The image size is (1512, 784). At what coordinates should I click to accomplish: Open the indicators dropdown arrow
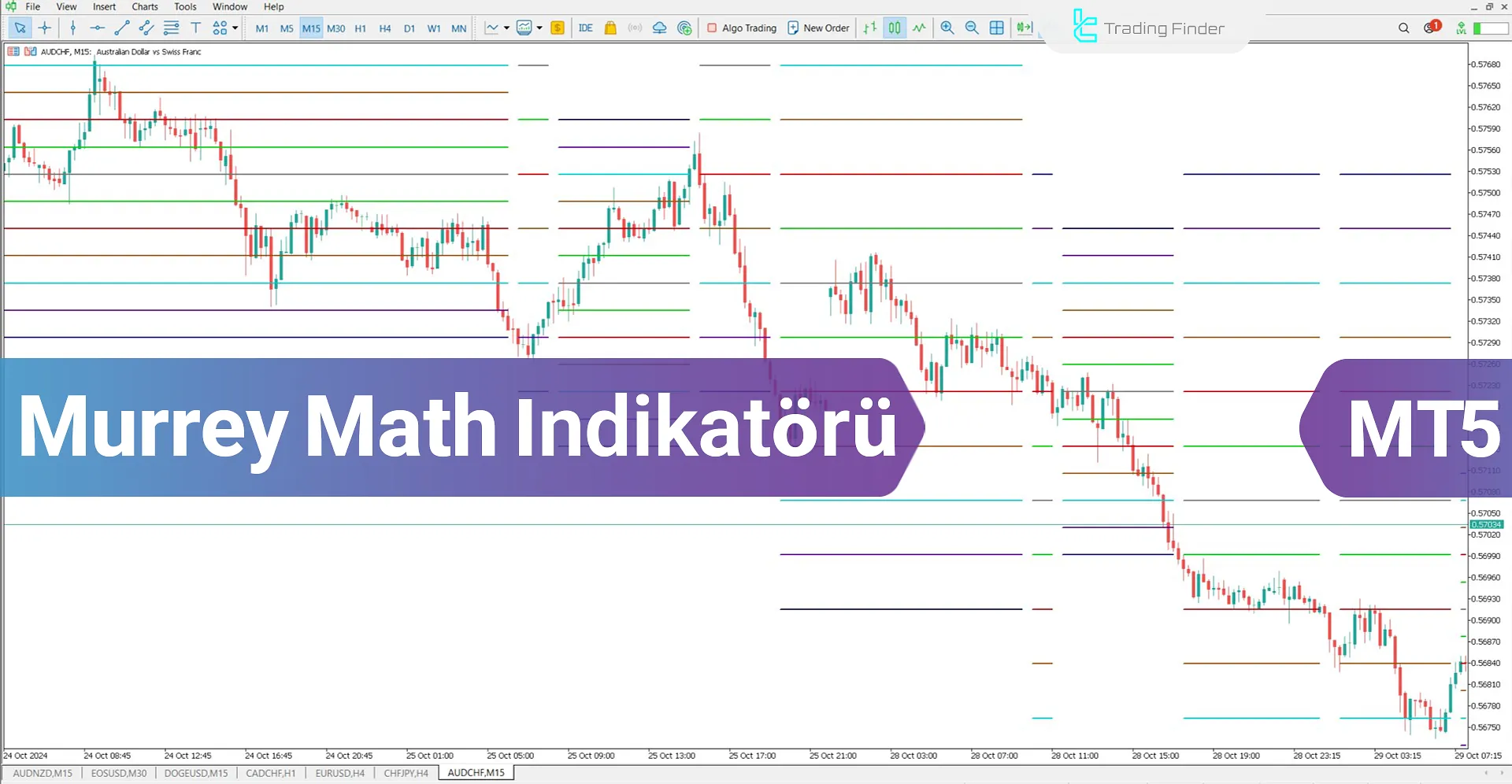point(540,28)
